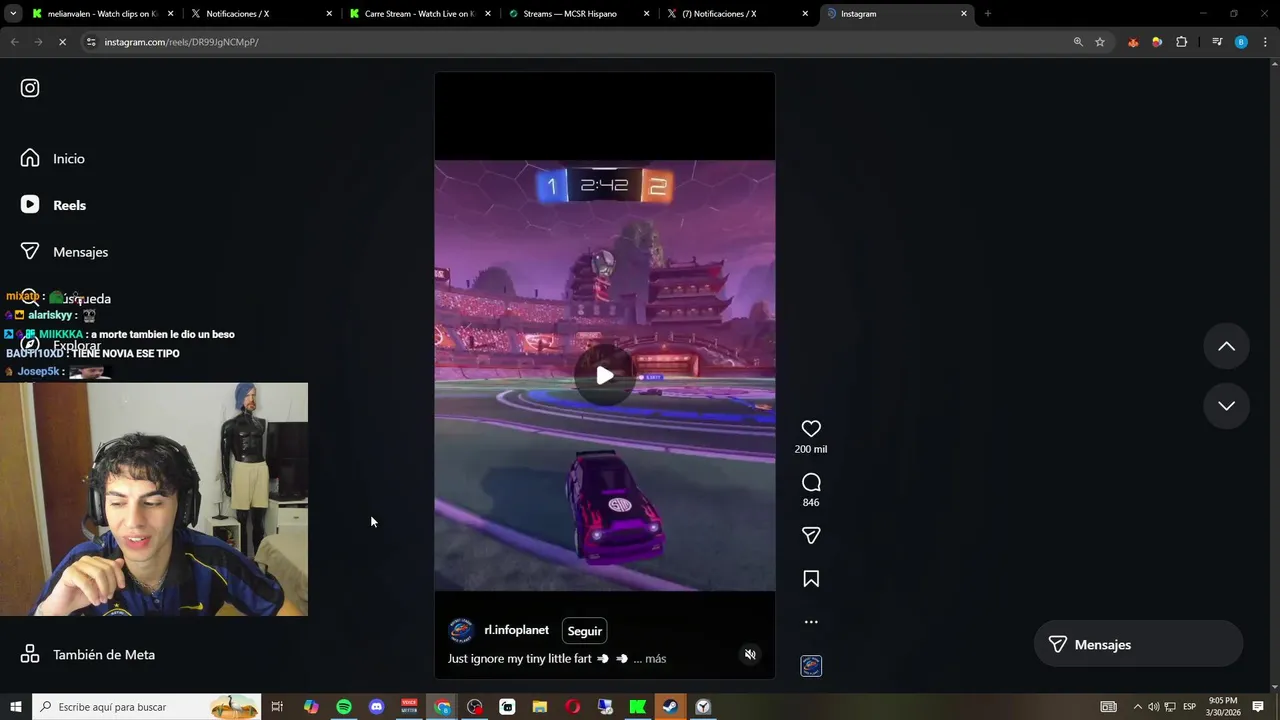Open the tab search dropdown at top left
Screen dimensions: 1280x720
point(13,14)
